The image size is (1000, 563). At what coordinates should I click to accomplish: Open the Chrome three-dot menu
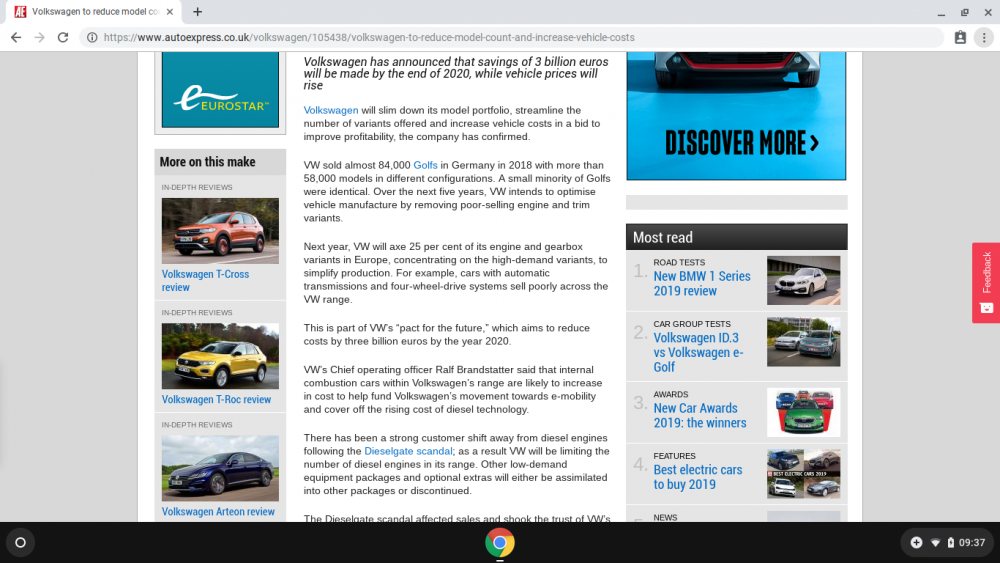(984, 38)
